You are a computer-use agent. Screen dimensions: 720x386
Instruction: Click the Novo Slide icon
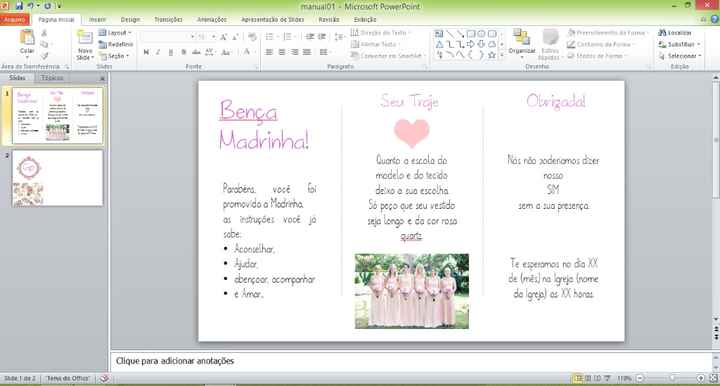coord(85,38)
